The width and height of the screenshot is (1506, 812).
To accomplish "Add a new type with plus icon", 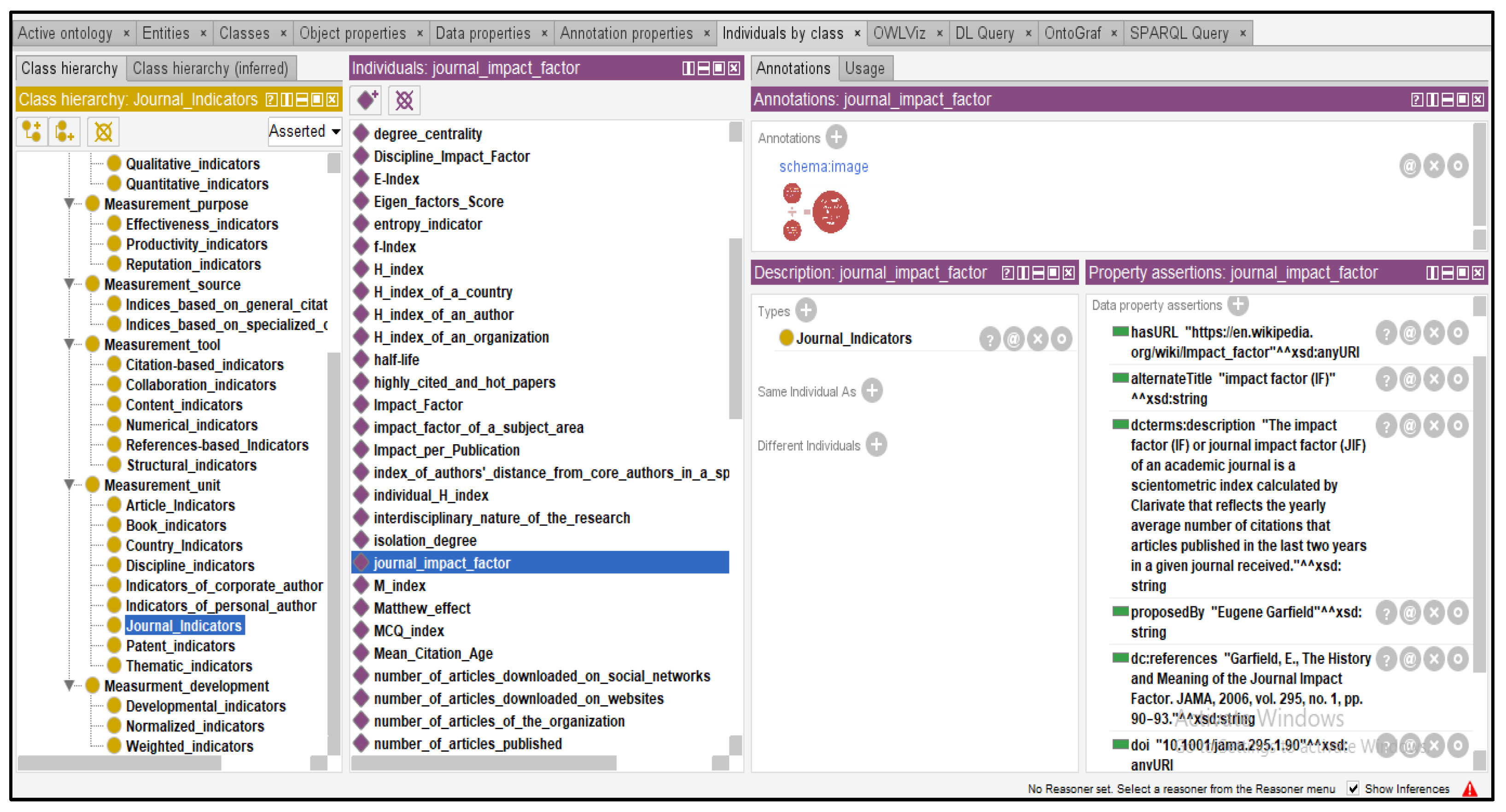I will click(806, 310).
